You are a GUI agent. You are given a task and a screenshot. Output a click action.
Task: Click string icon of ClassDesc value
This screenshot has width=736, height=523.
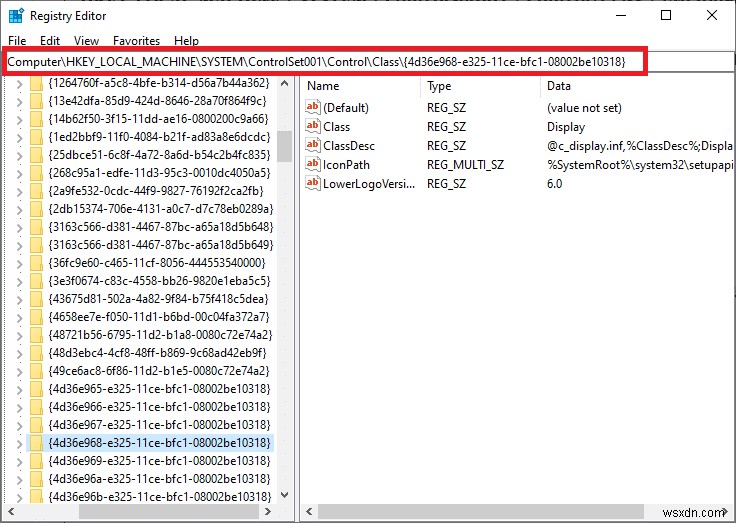tap(313, 145)
